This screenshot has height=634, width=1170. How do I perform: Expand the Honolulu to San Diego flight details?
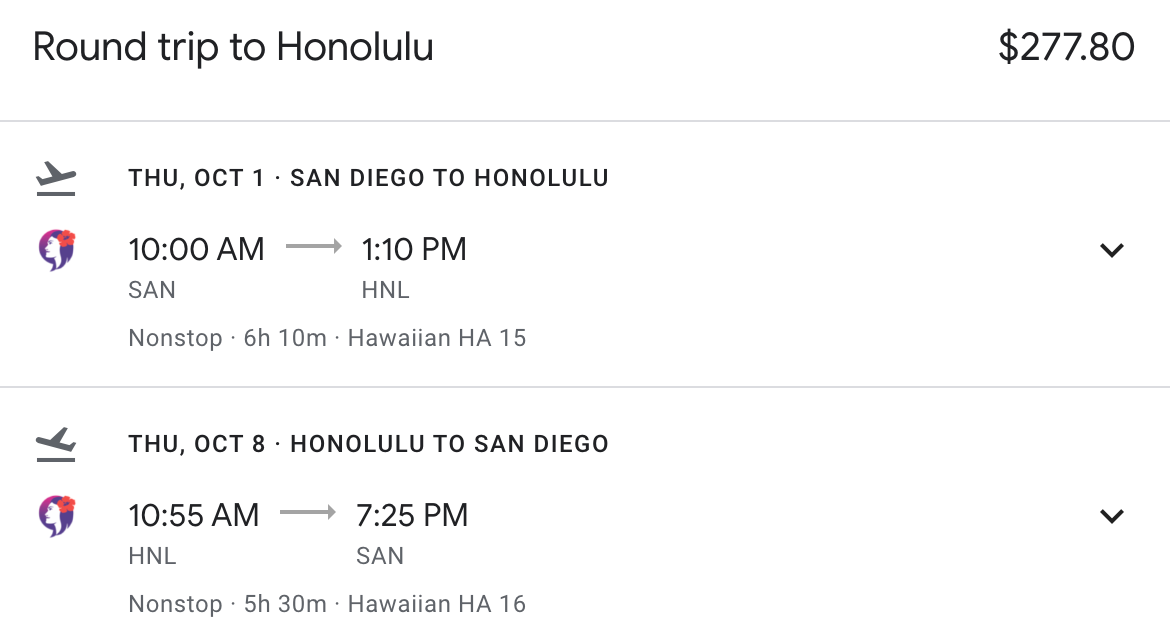[x=1112, y=516]
